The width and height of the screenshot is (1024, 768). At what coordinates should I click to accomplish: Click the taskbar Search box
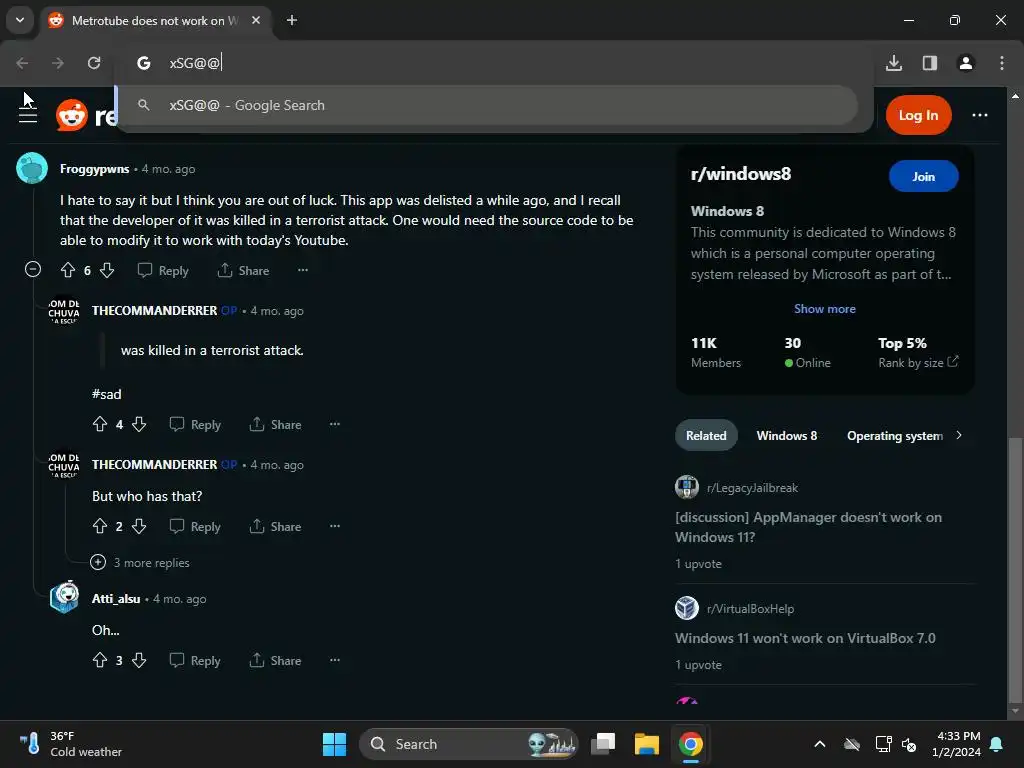pos(468,744)
